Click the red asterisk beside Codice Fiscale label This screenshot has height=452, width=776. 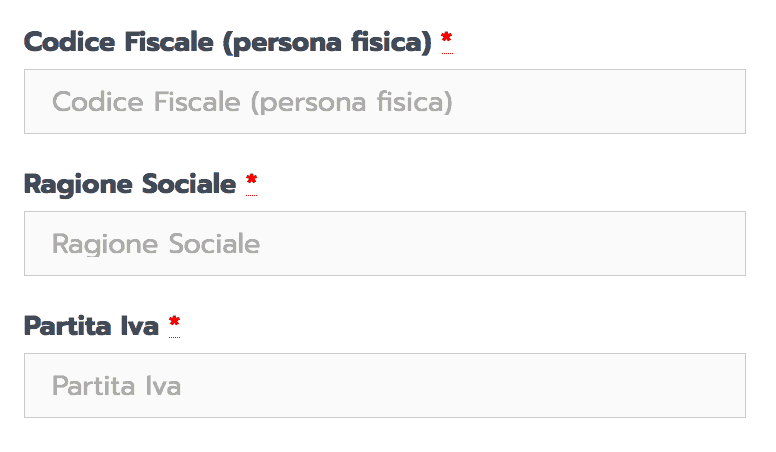pyautogui.click(x=446, y=41)
